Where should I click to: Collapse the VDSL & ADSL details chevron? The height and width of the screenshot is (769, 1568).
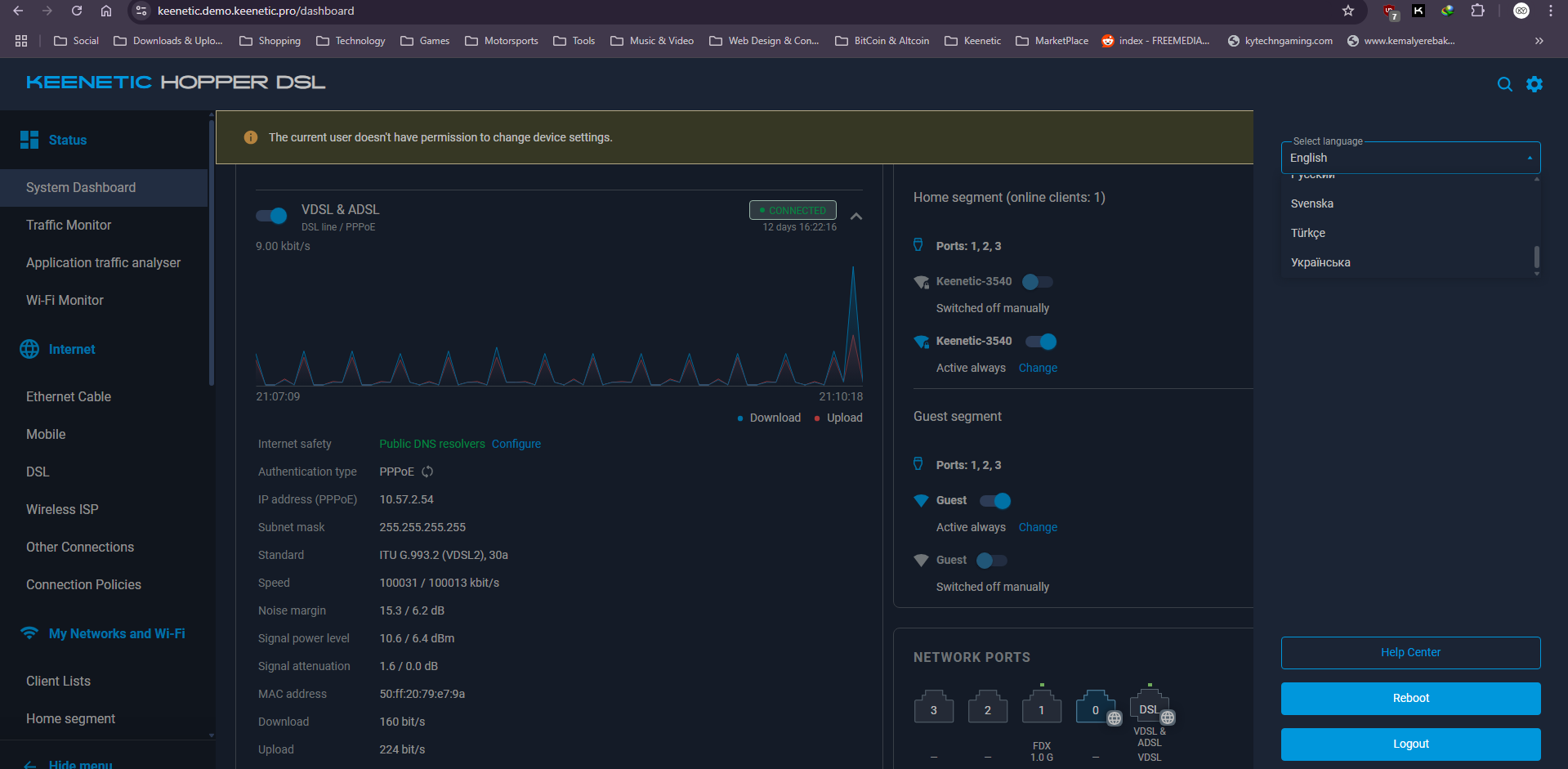tap(856, 217)
